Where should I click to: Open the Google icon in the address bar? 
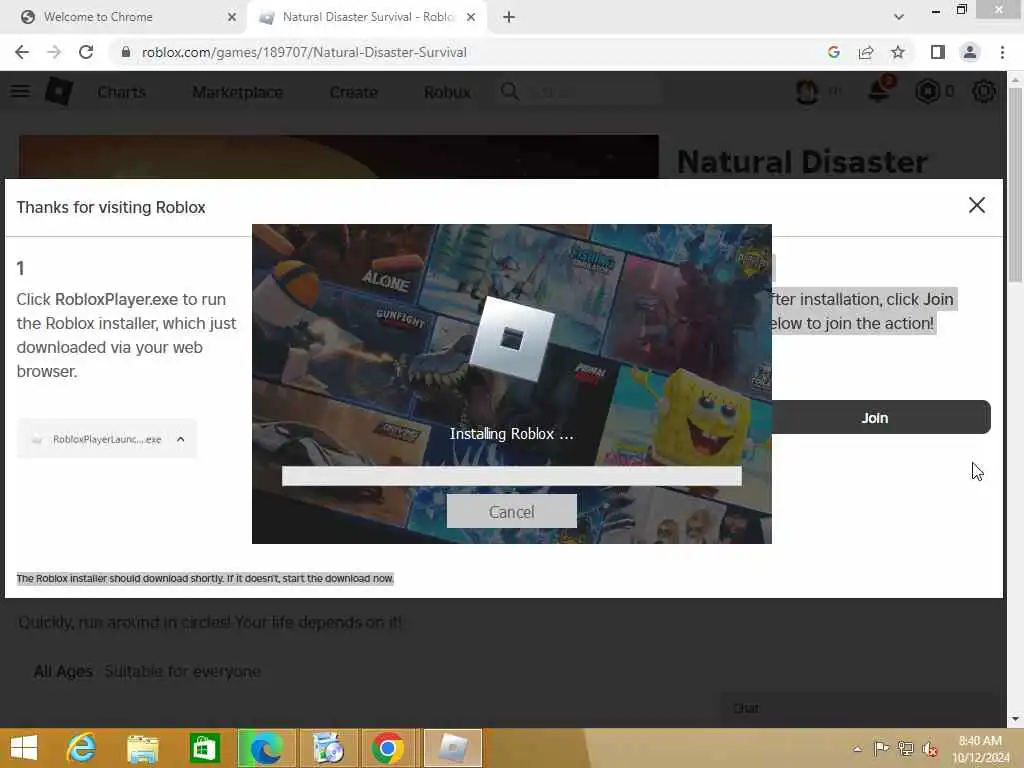pos(833,52)
